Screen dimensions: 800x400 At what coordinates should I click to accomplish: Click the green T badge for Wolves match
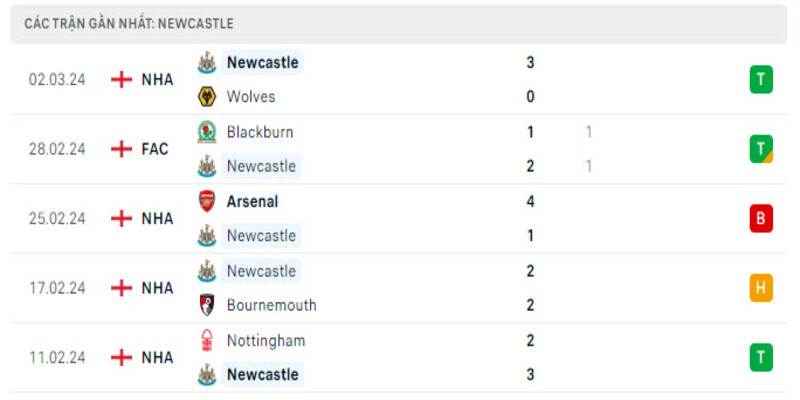pyautogui.click(x=761, y=79)
